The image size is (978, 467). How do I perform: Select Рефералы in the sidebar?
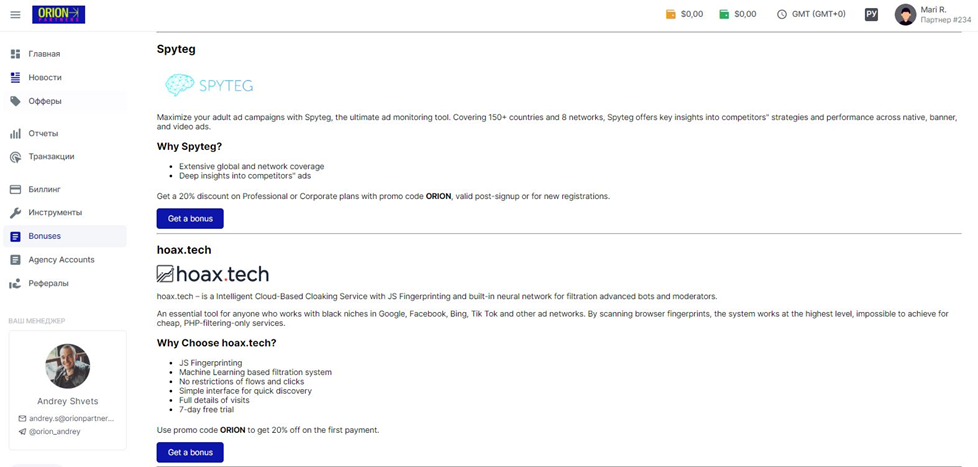click(x=65, y=284)
